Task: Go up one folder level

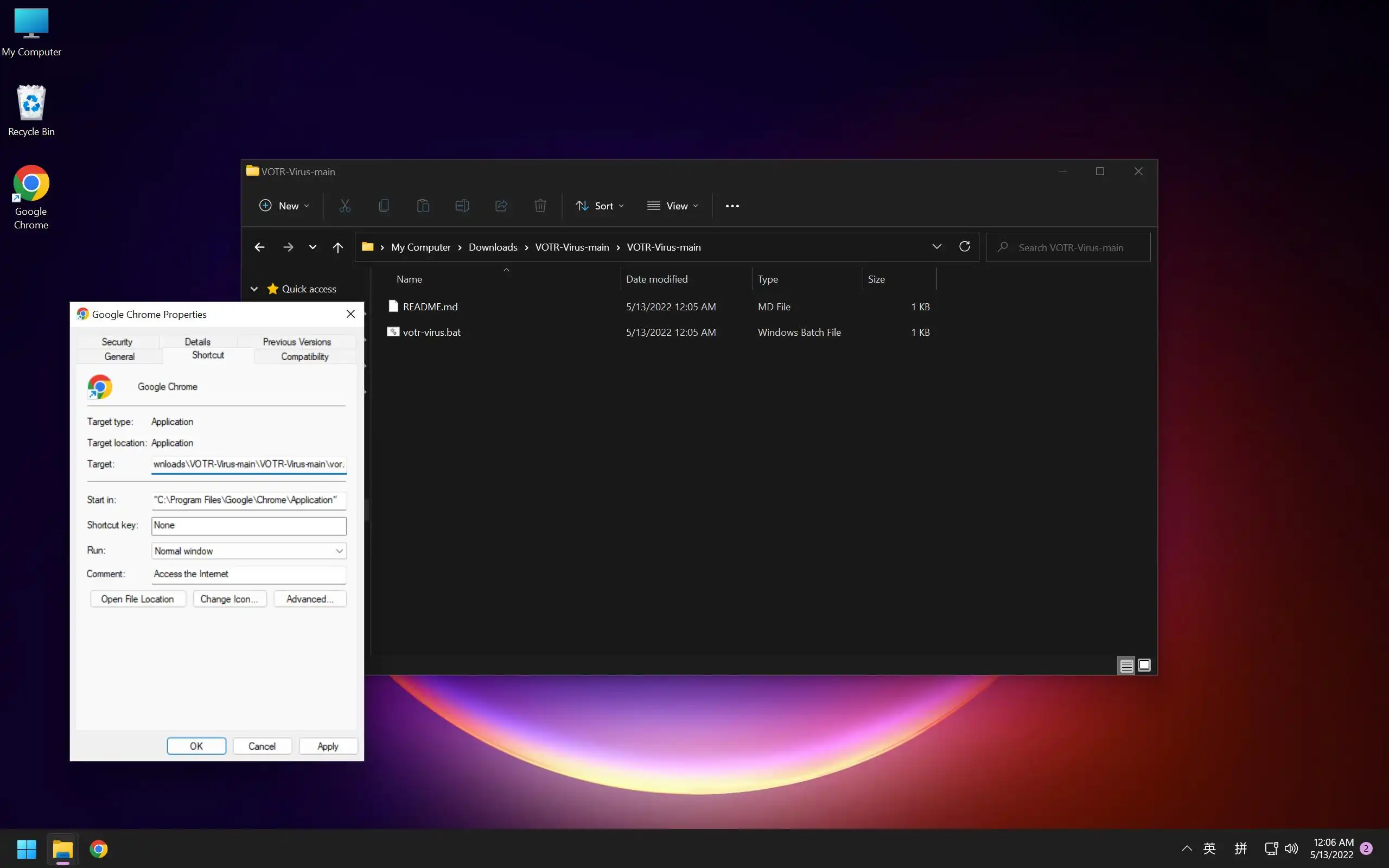Action: click(337, 247)
